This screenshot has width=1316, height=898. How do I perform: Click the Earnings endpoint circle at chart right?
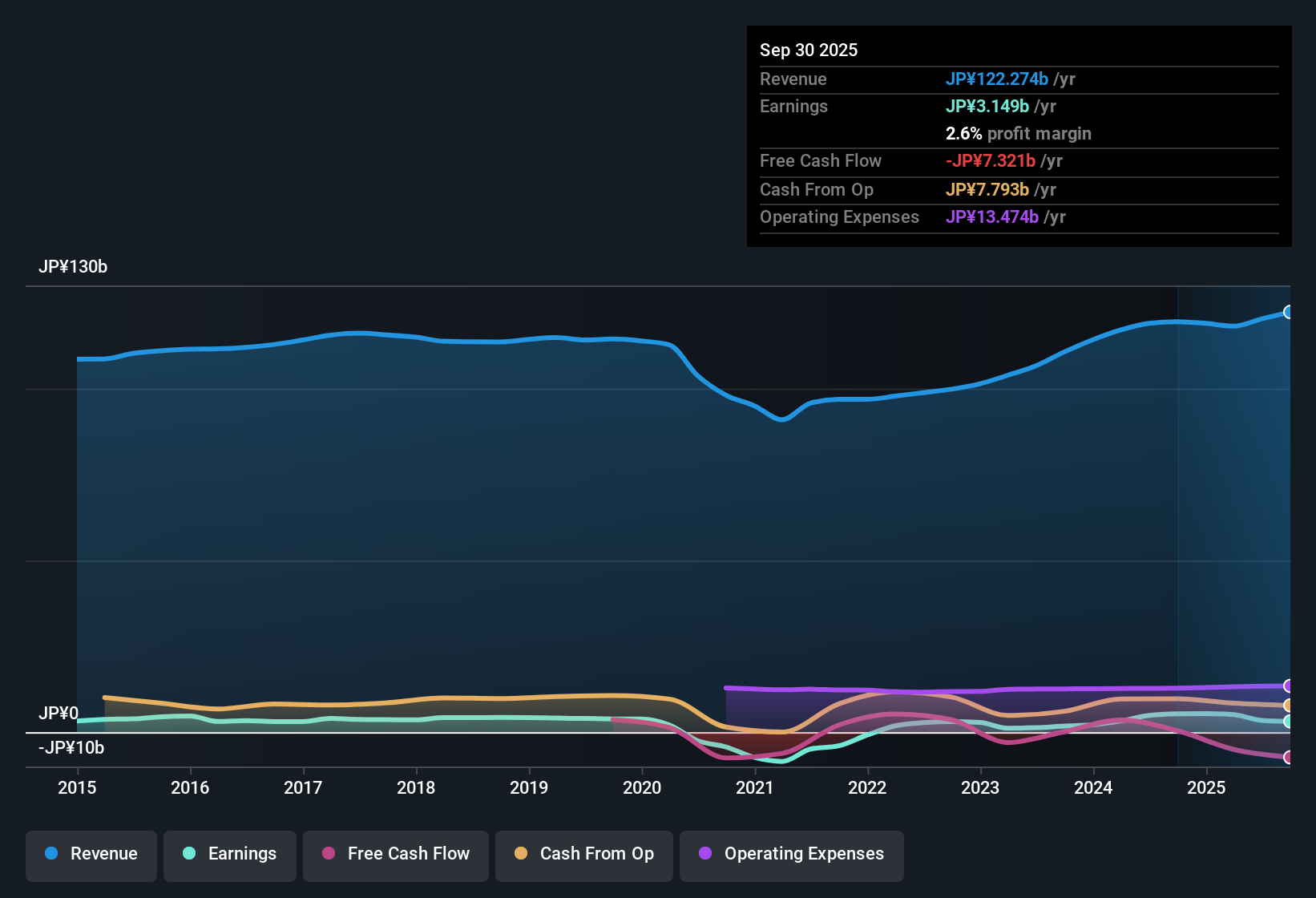pyautogui.click(x=1287, y=722)
